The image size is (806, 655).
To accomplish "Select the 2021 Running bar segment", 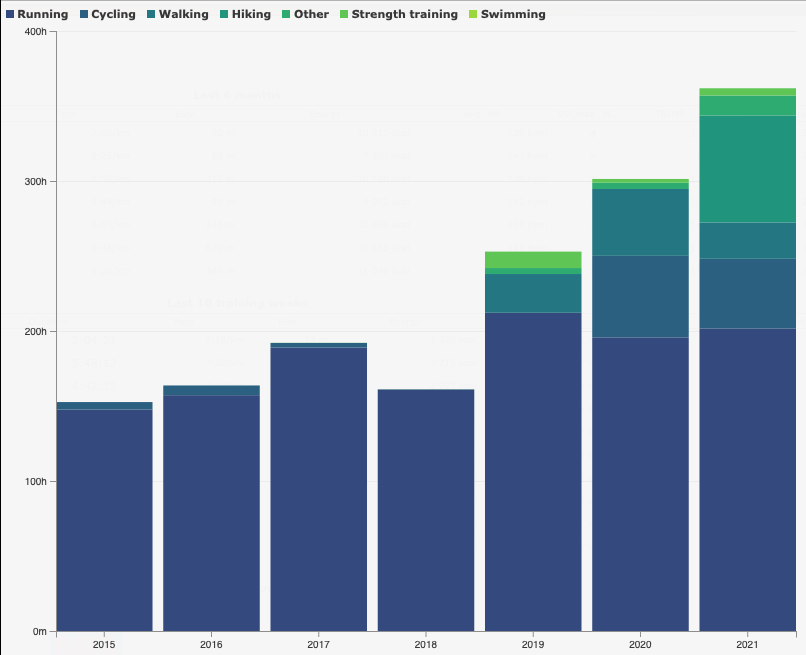I will coord(747,479).
